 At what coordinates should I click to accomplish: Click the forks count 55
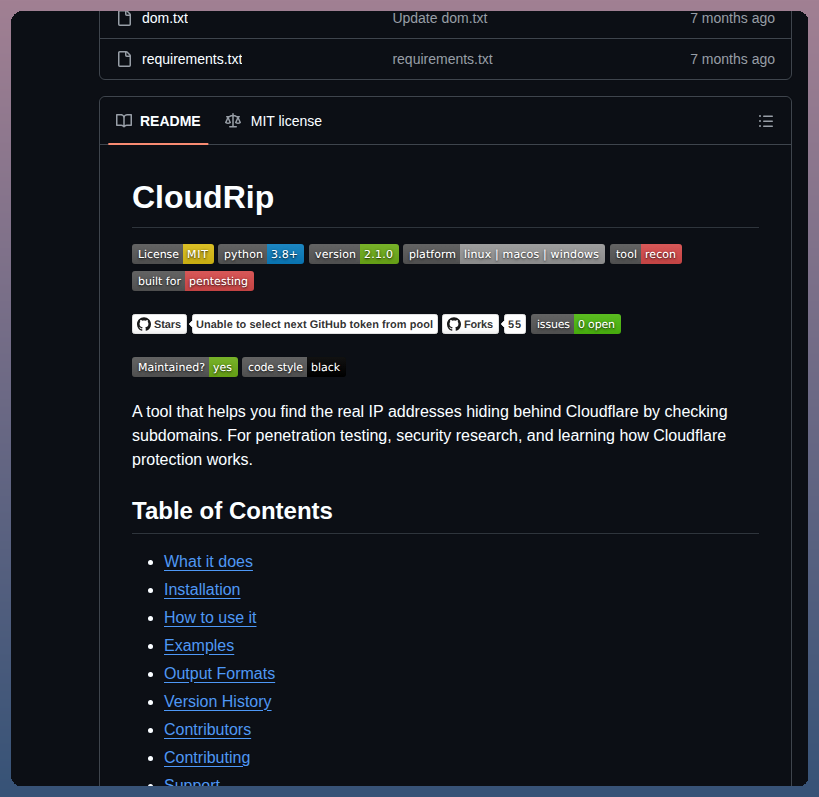coord(514,324)
